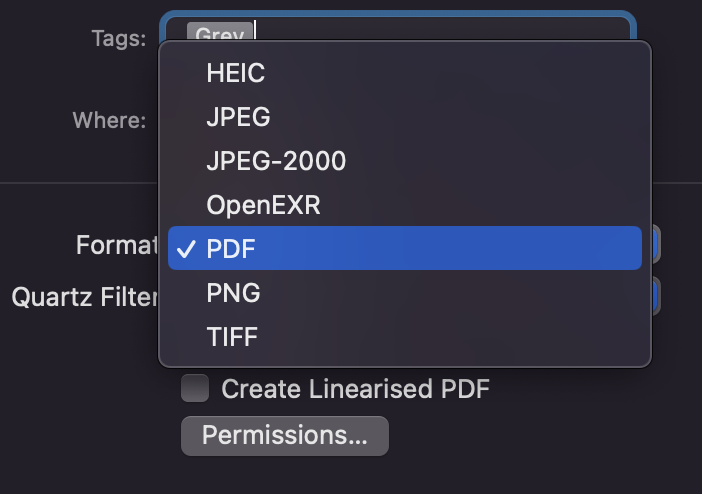Pick the JPEG-2000 format option
Image resolution: width=702 pixels, height=494 pixels.
276,160
